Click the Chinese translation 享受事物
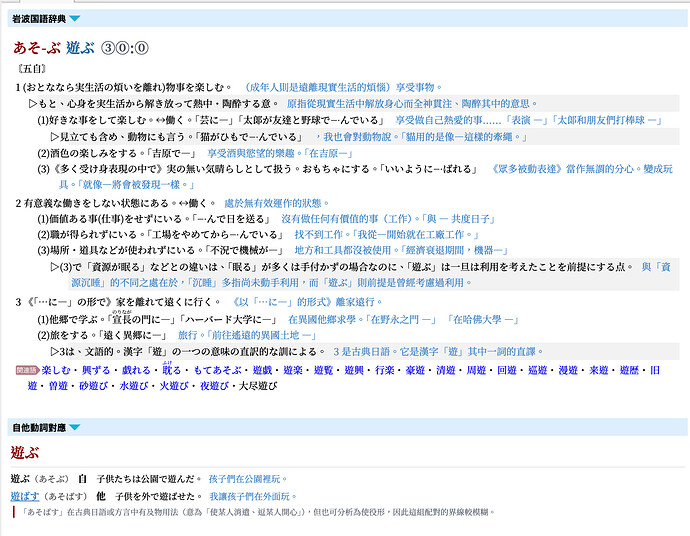Image resolution: width=690 pixels, height=536 pixels. point(417,87)
